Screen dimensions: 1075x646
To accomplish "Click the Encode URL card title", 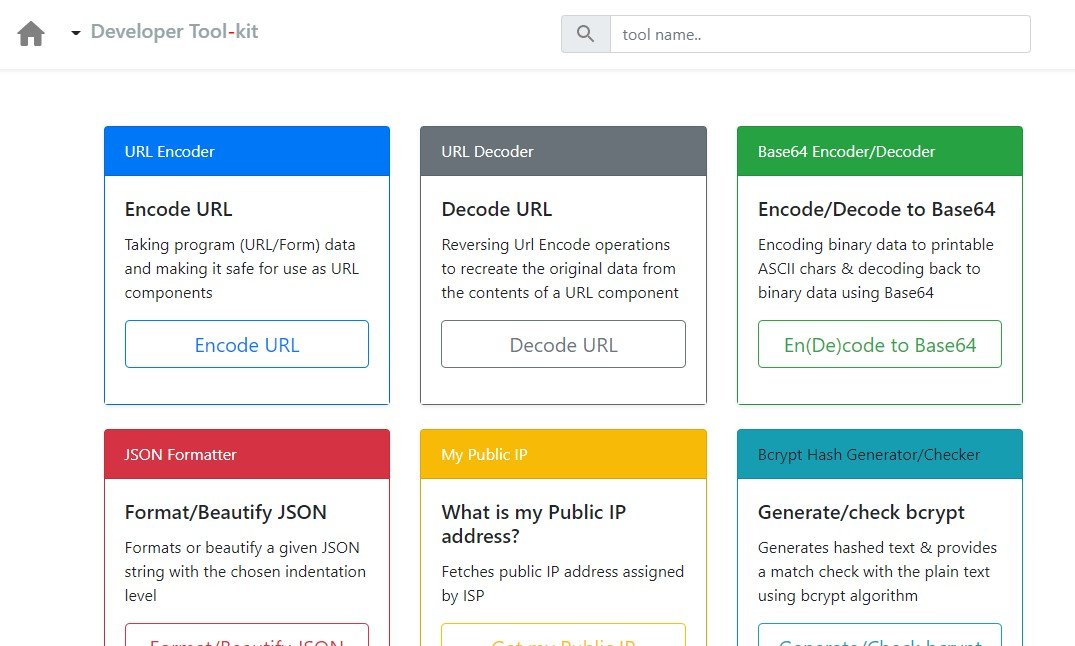I will click(x=178, y=209).
